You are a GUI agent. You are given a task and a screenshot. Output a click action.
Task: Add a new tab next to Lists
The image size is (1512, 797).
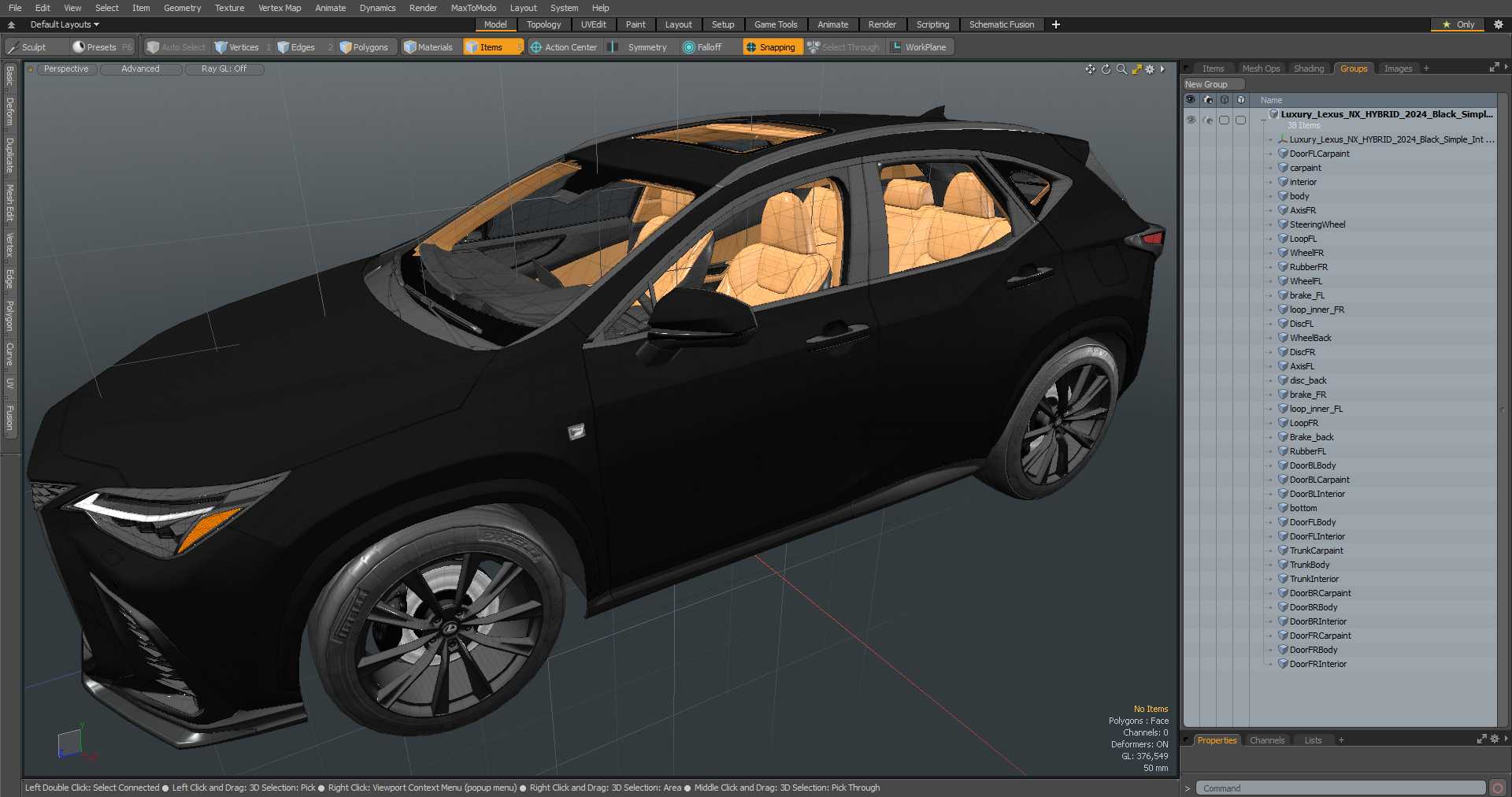(x=1341, y=740)
